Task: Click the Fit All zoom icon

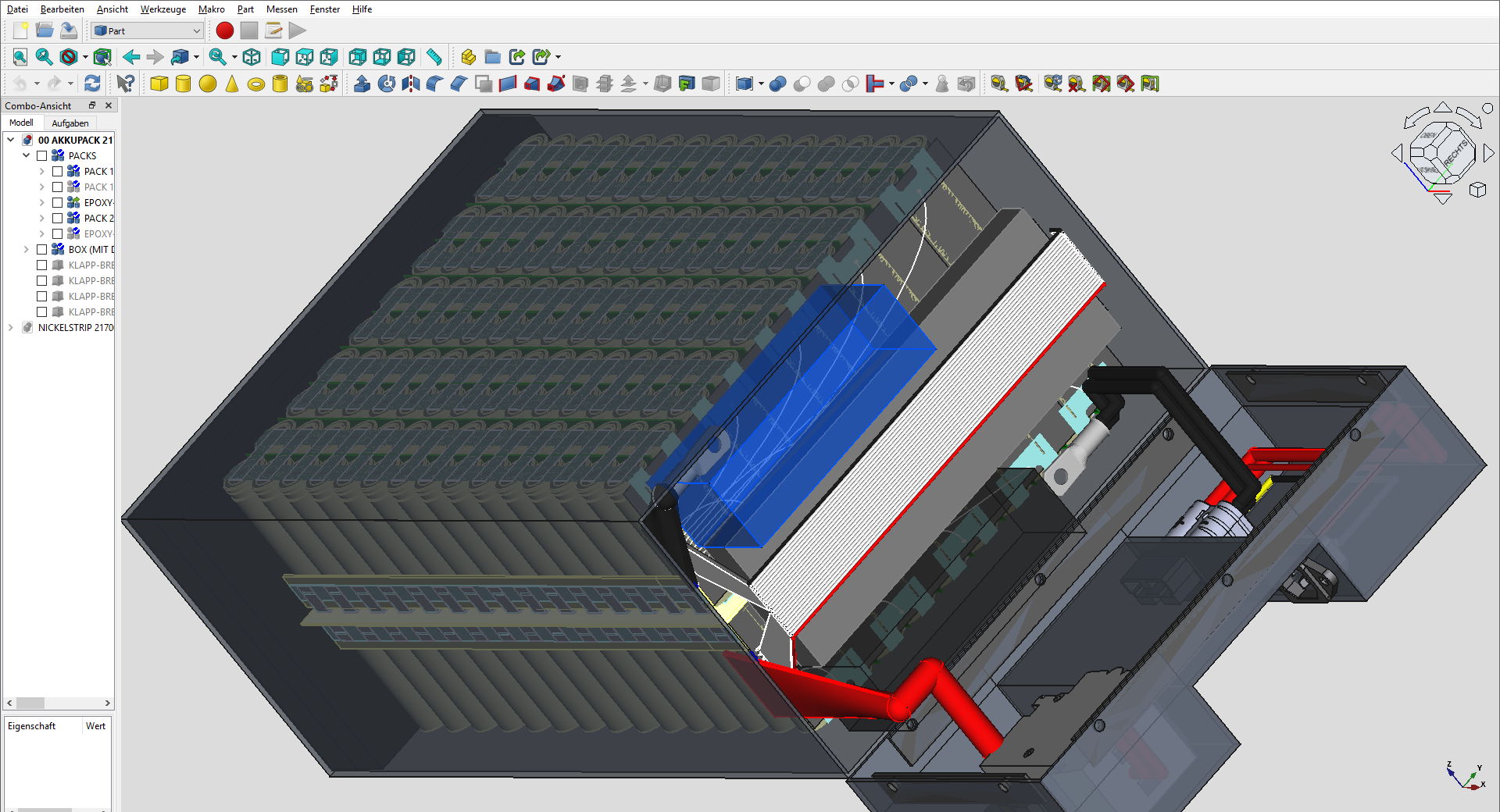Action: tap(20, 57)
